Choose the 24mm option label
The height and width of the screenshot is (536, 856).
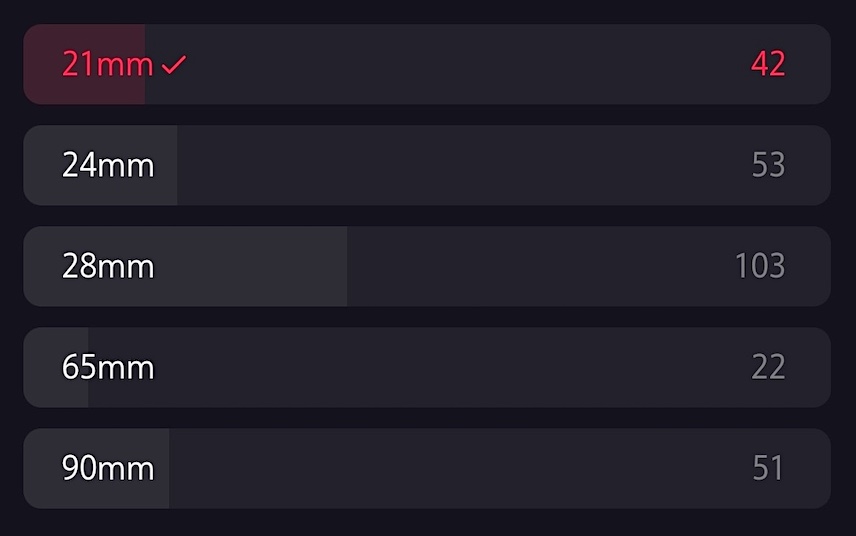point(108,165)
